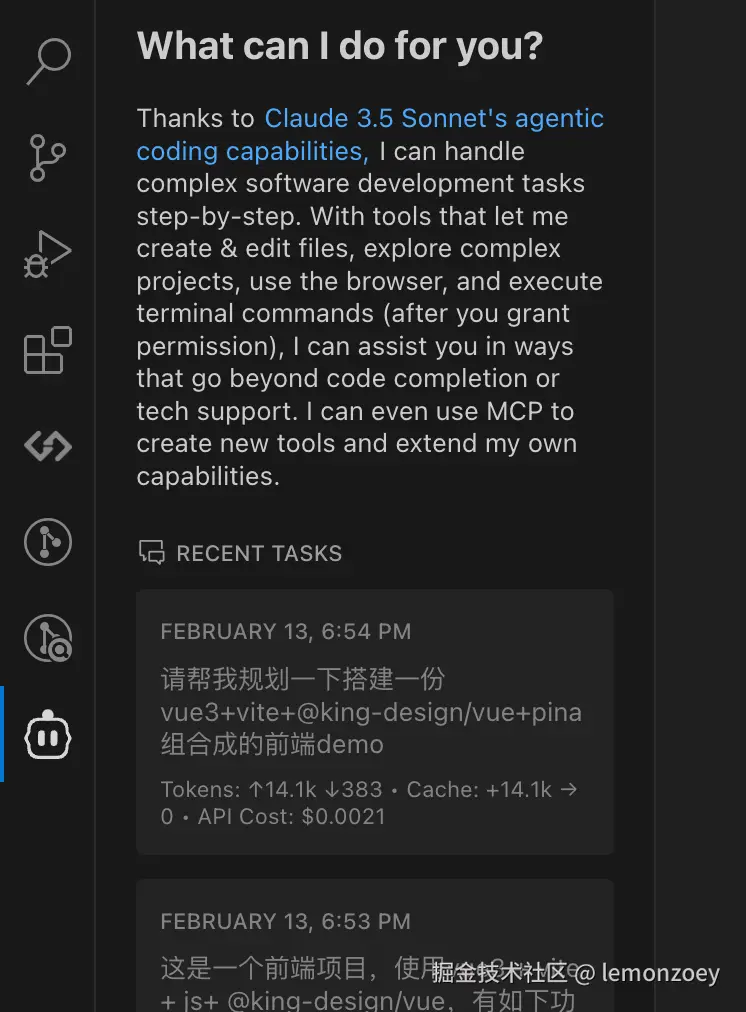Screen dimensions: 746x1012
Task: Click the RECENT TASKS section header
Action: tap(259, 553)
